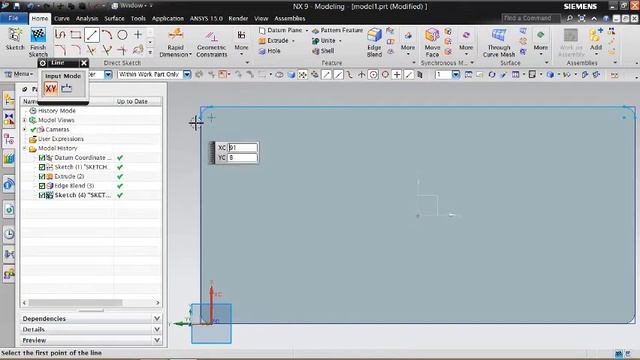This screenshot has height=360, width=640.
Task: Toggle Sketch (4) feature checkbox
Action: 42,195
